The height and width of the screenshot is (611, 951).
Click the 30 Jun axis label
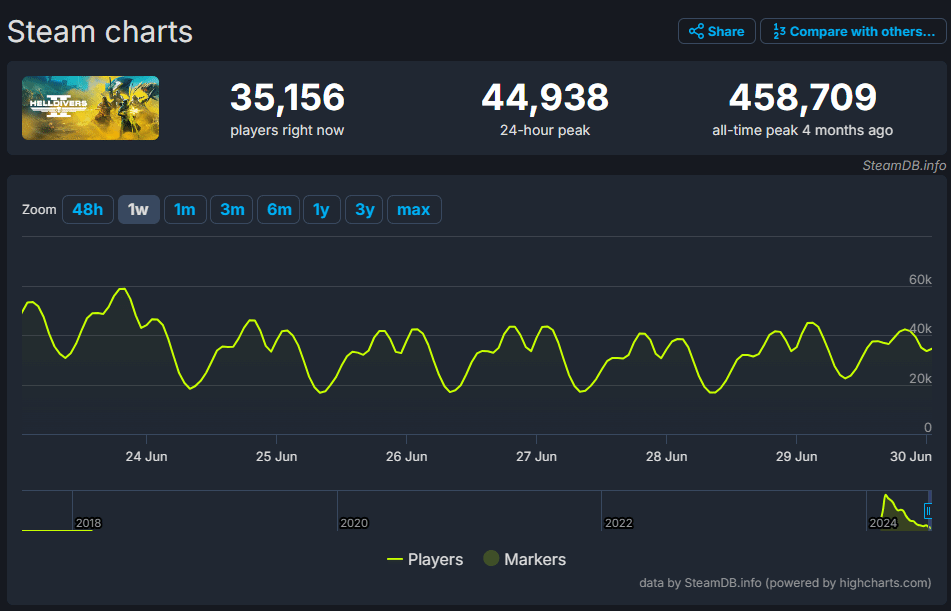point(910,456)
